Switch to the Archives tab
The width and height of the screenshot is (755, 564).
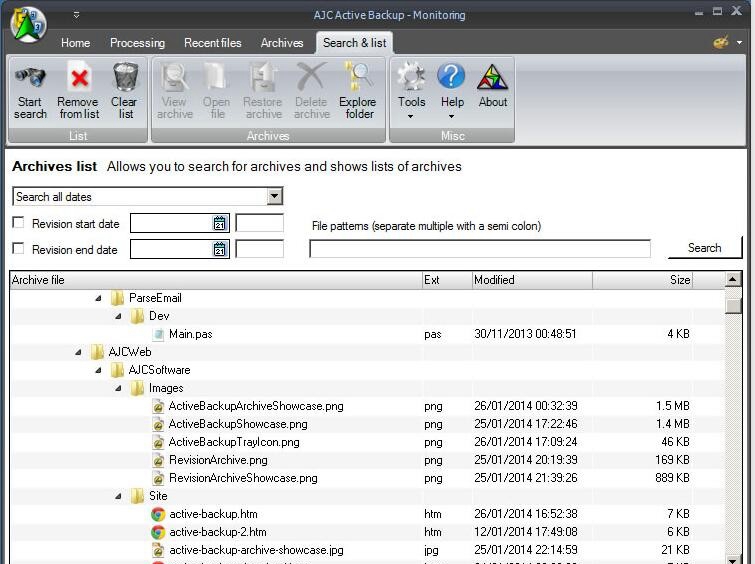tap(282, 43)
